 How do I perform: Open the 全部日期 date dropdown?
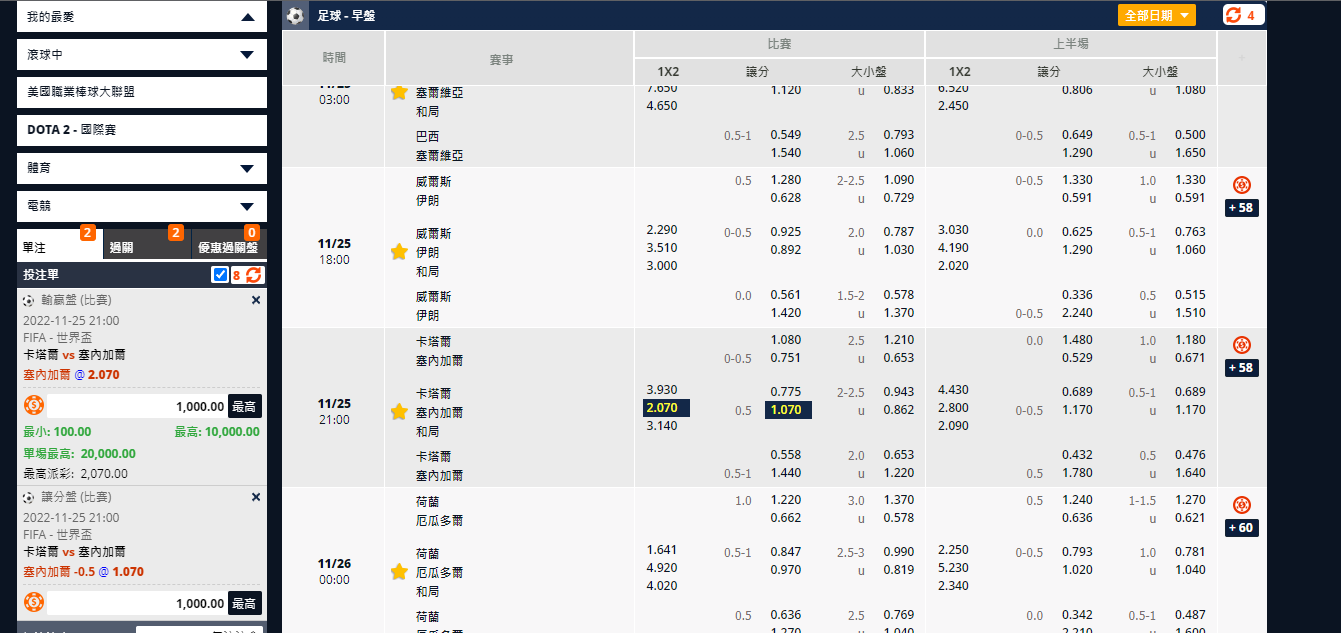click(x=1156, y=15)
